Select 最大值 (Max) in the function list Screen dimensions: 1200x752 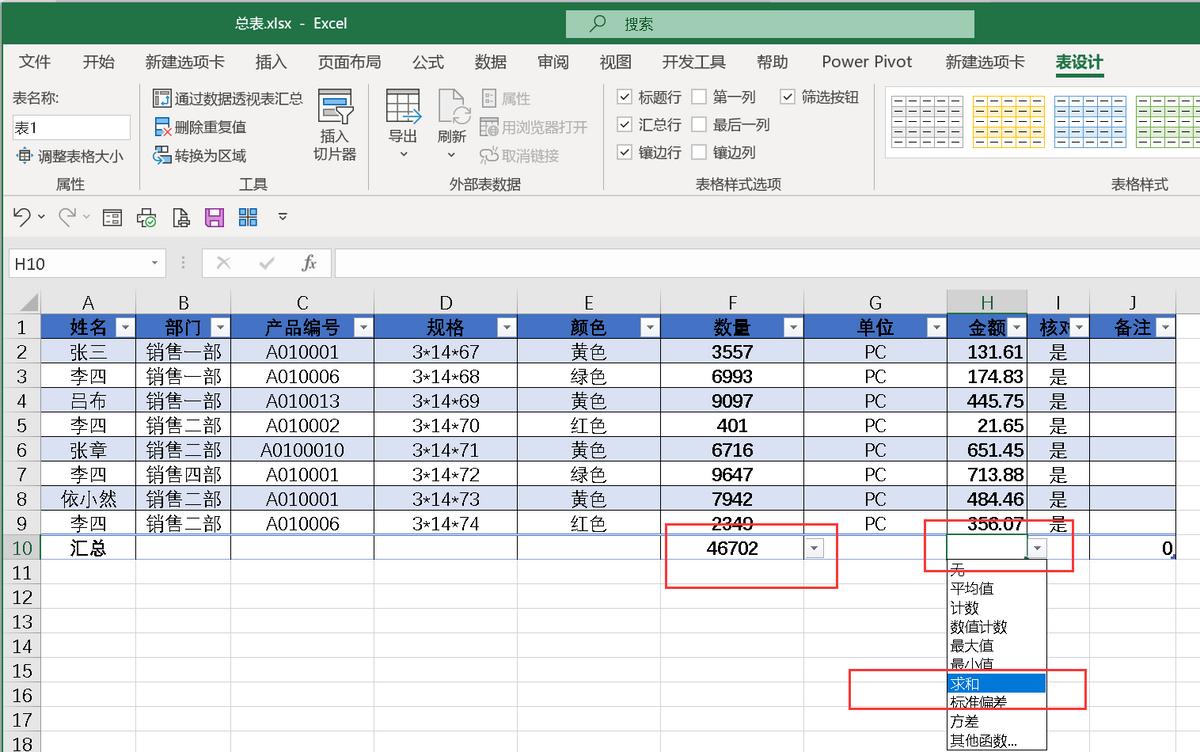click(996, 645)
